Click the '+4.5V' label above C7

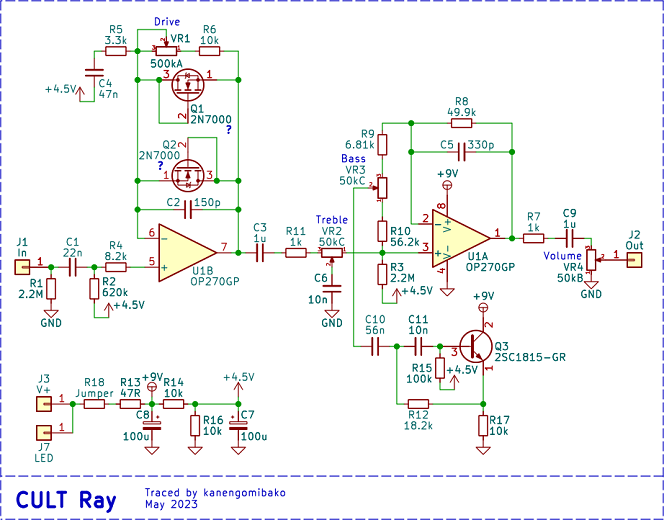(x=239, y=377)
